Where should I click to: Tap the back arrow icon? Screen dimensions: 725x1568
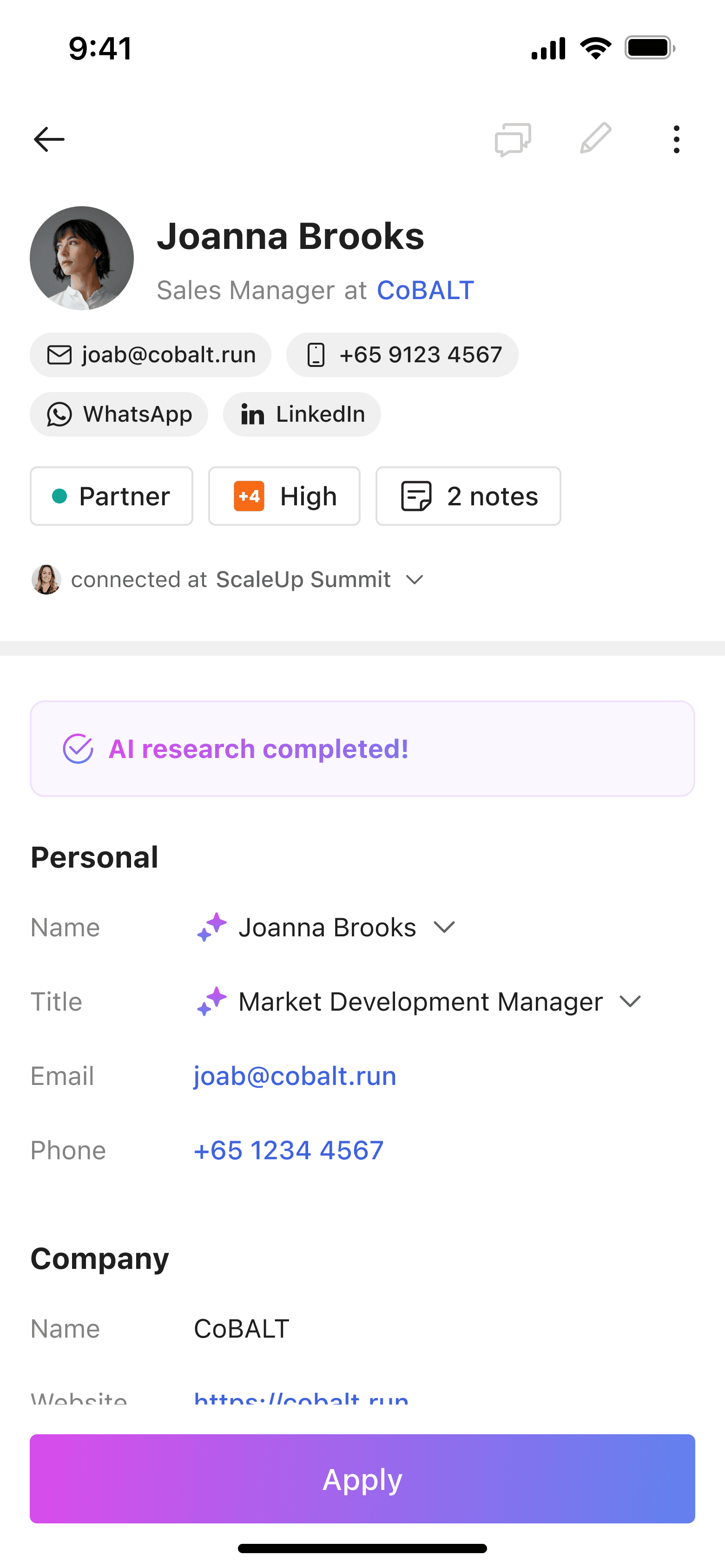[x=49, y=139]
